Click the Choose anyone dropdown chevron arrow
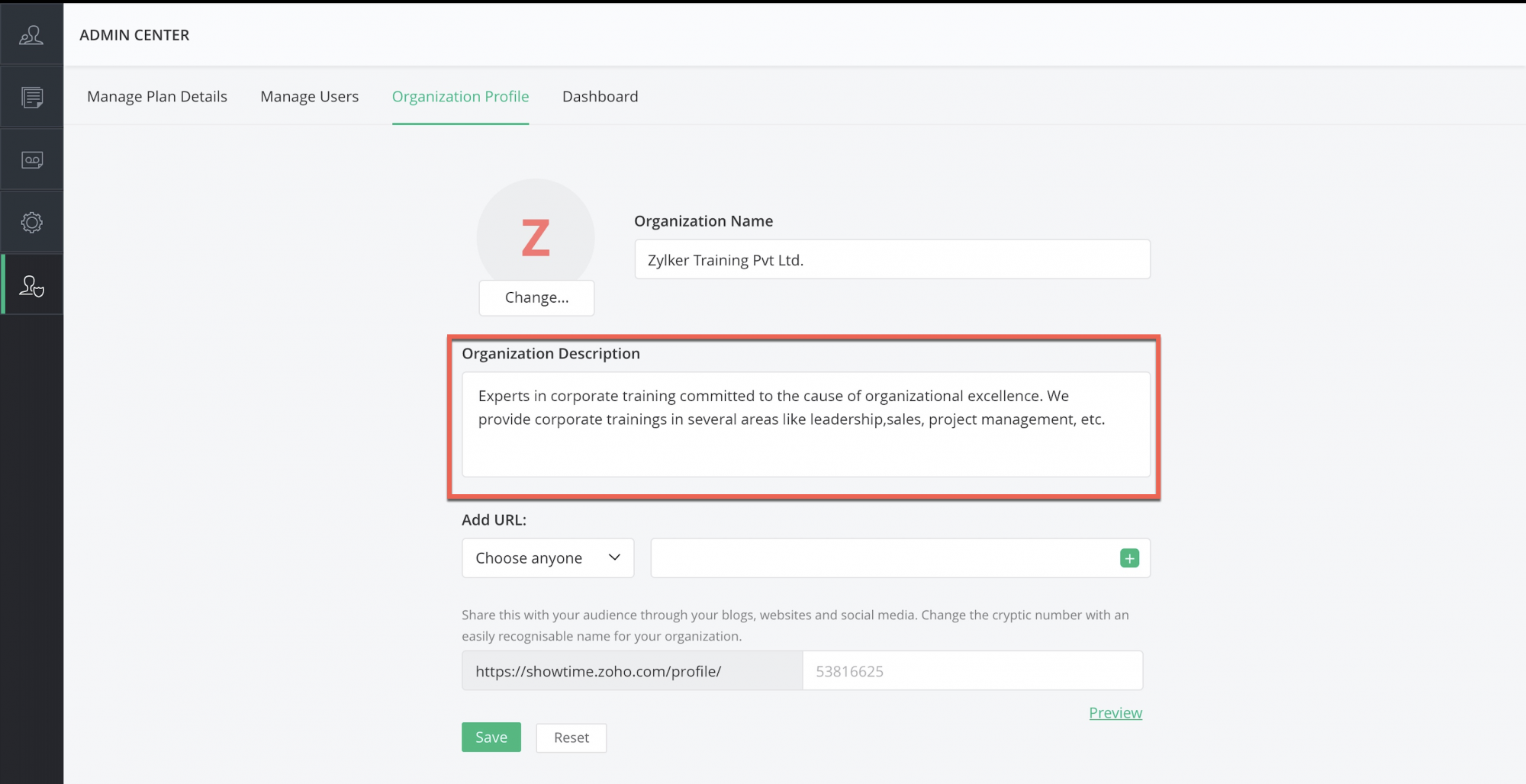This screenshot has width=1526, height=784. pos(614,557)
